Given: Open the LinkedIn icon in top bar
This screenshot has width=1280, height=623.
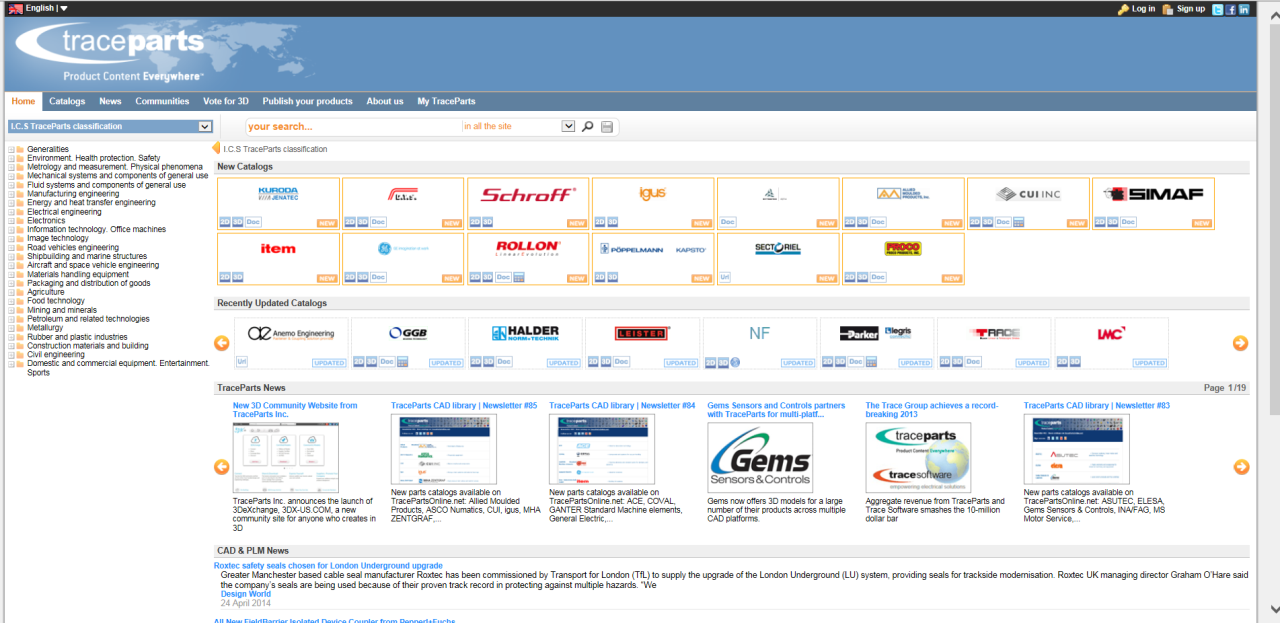Looking at the screenshot, I should click(x=1244, y=9).
